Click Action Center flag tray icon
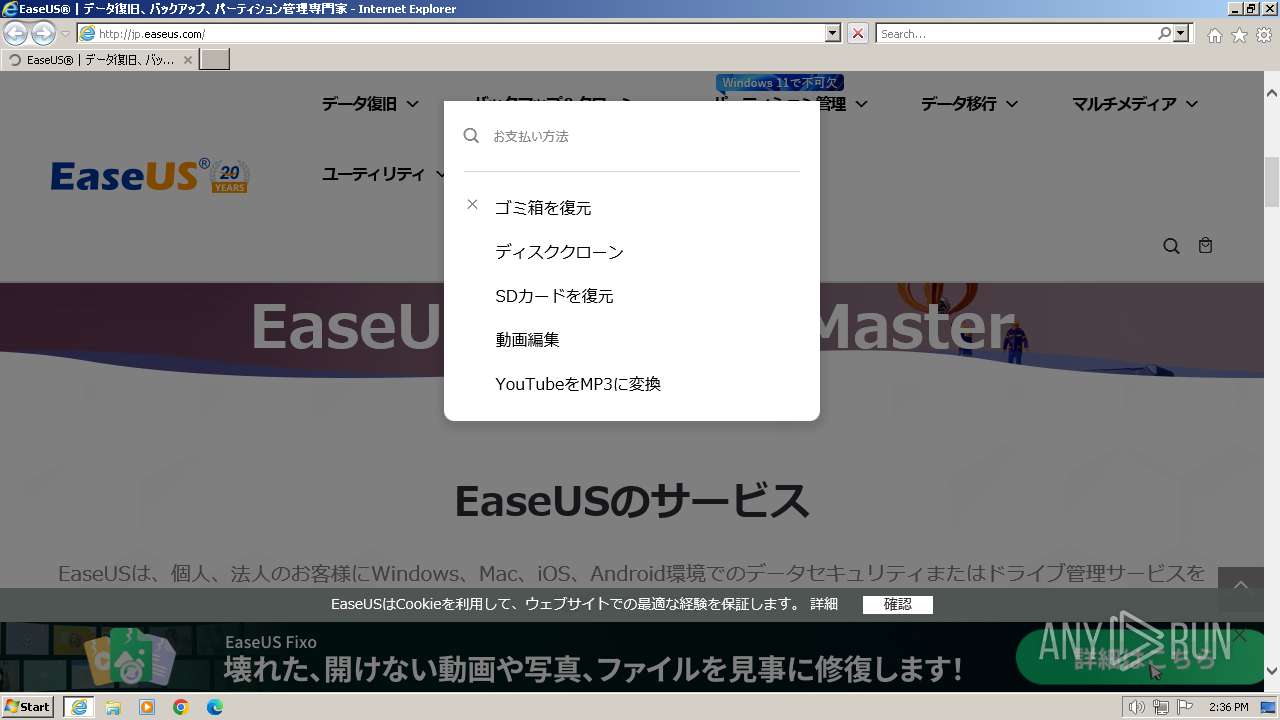1280x720 pixels. point(1183,707)
